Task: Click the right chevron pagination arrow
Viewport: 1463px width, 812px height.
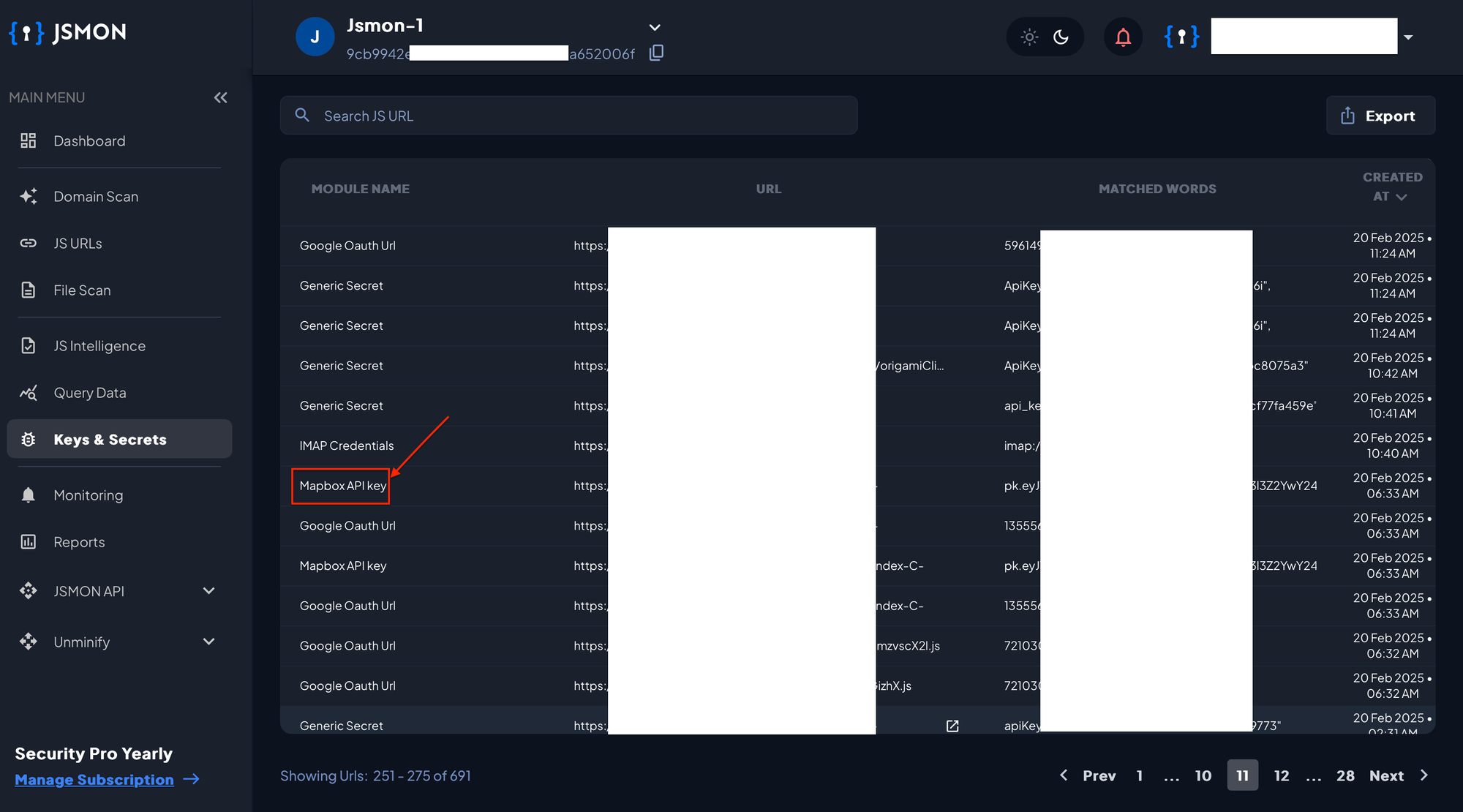Action: click(1424, 775)
